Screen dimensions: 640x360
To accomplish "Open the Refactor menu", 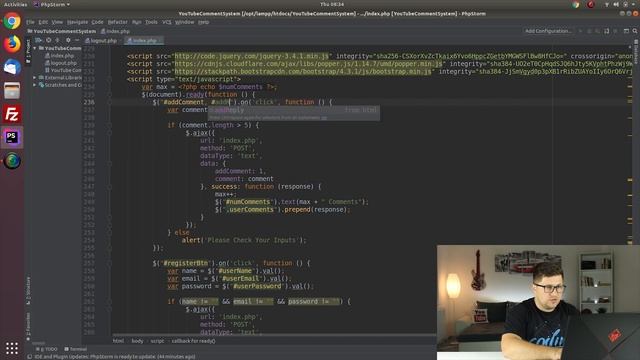I will coord(118,22).
